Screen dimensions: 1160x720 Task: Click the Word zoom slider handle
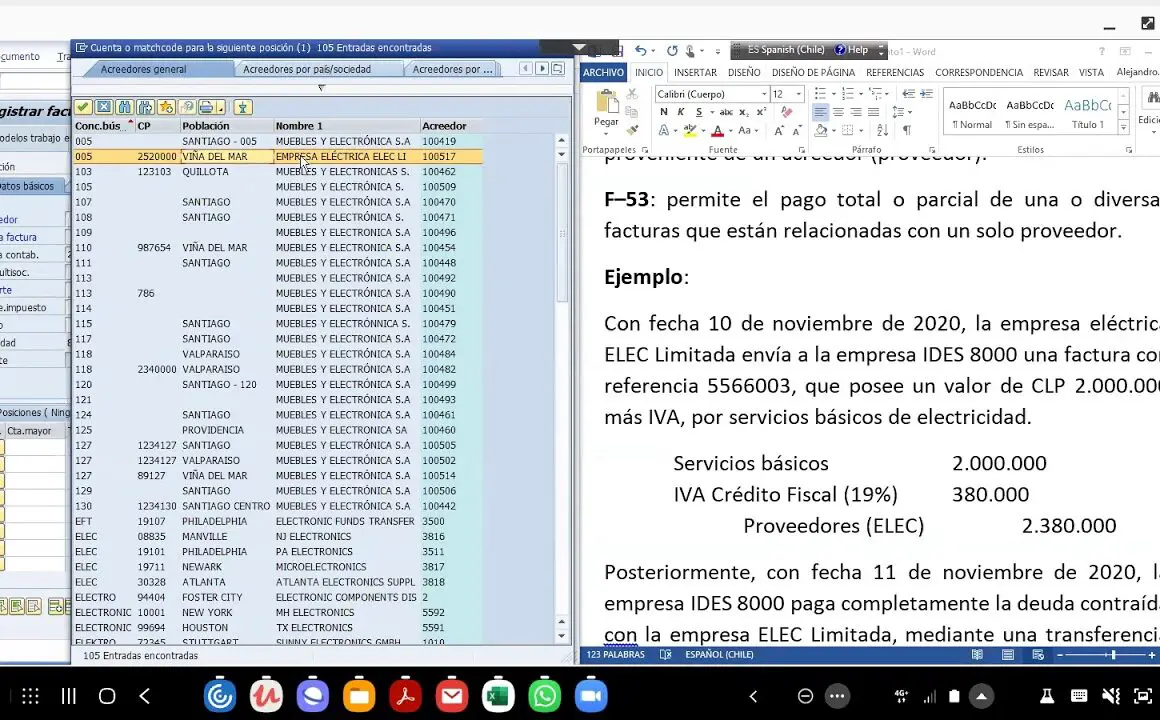(x=1113, y=655)
